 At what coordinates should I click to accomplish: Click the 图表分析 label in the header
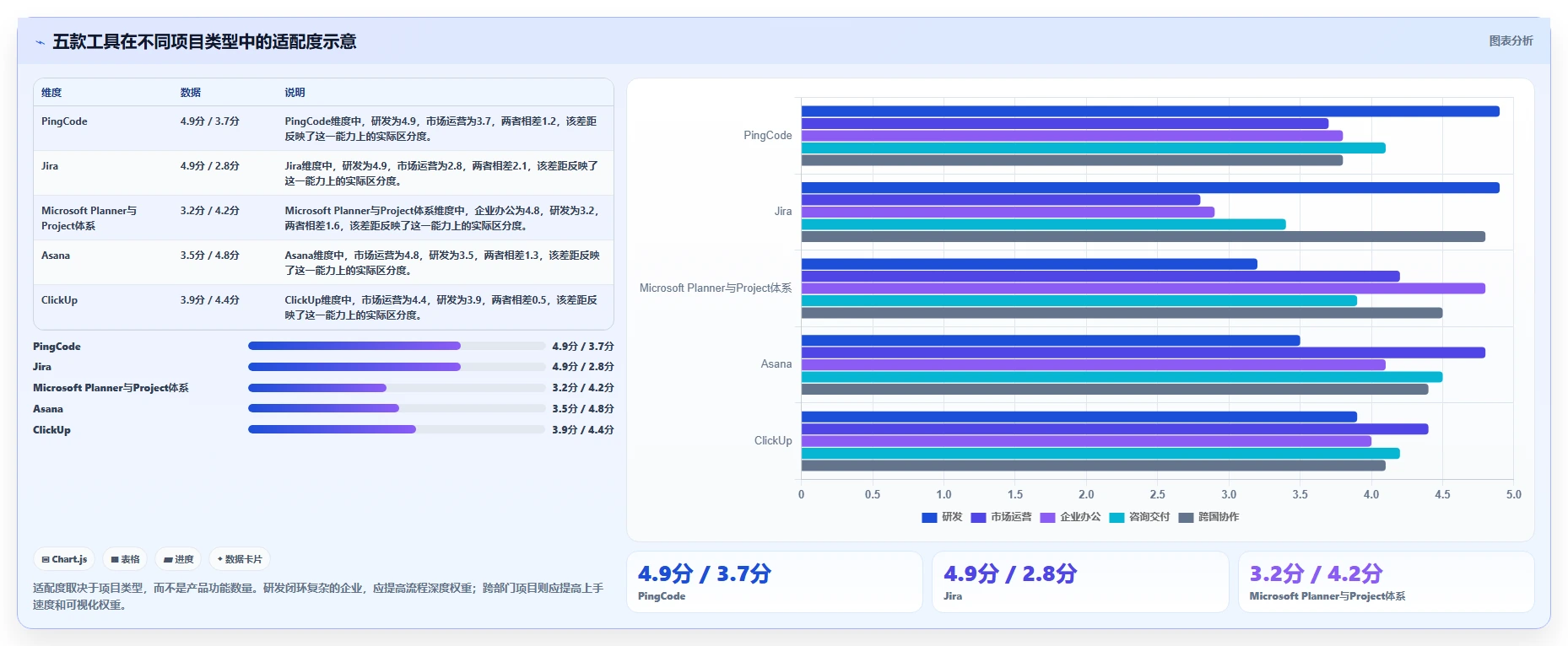pos(1511,40)
